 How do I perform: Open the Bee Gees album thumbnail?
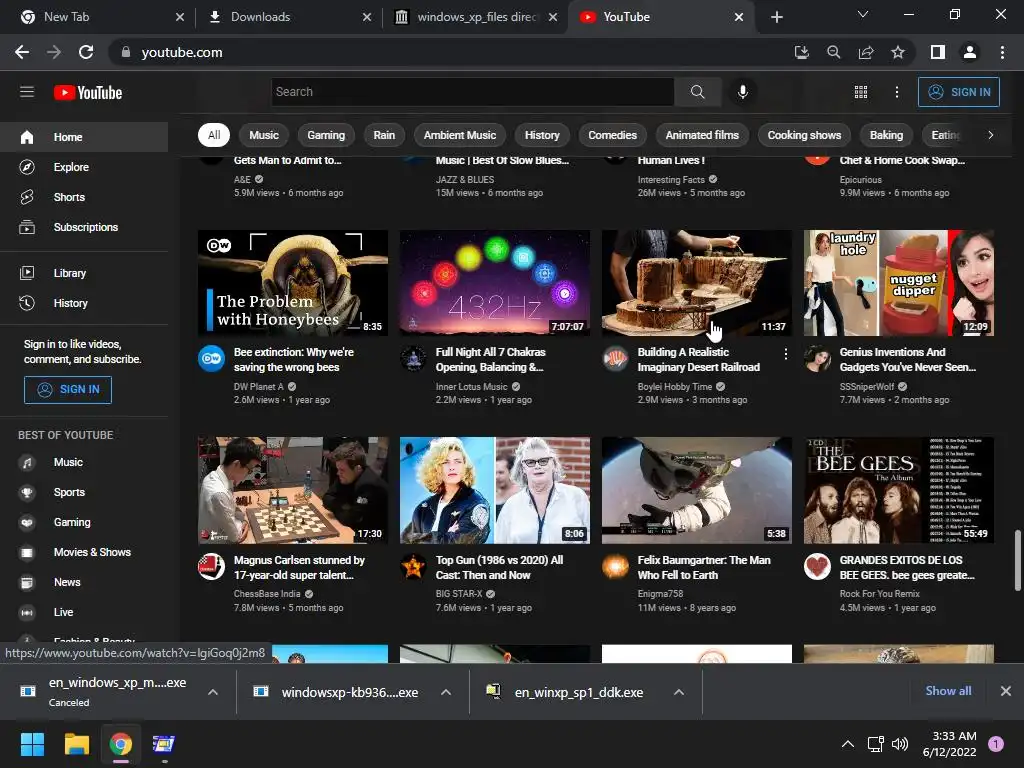pos(899,490)
